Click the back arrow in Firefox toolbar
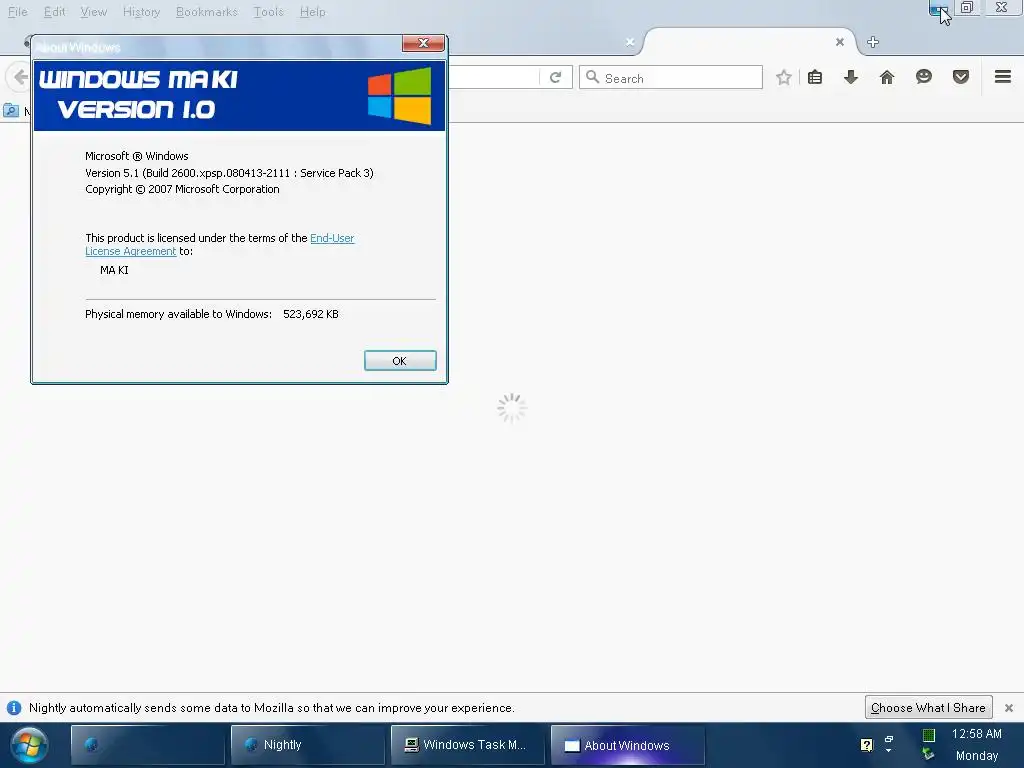 click(x=20, y=77)
